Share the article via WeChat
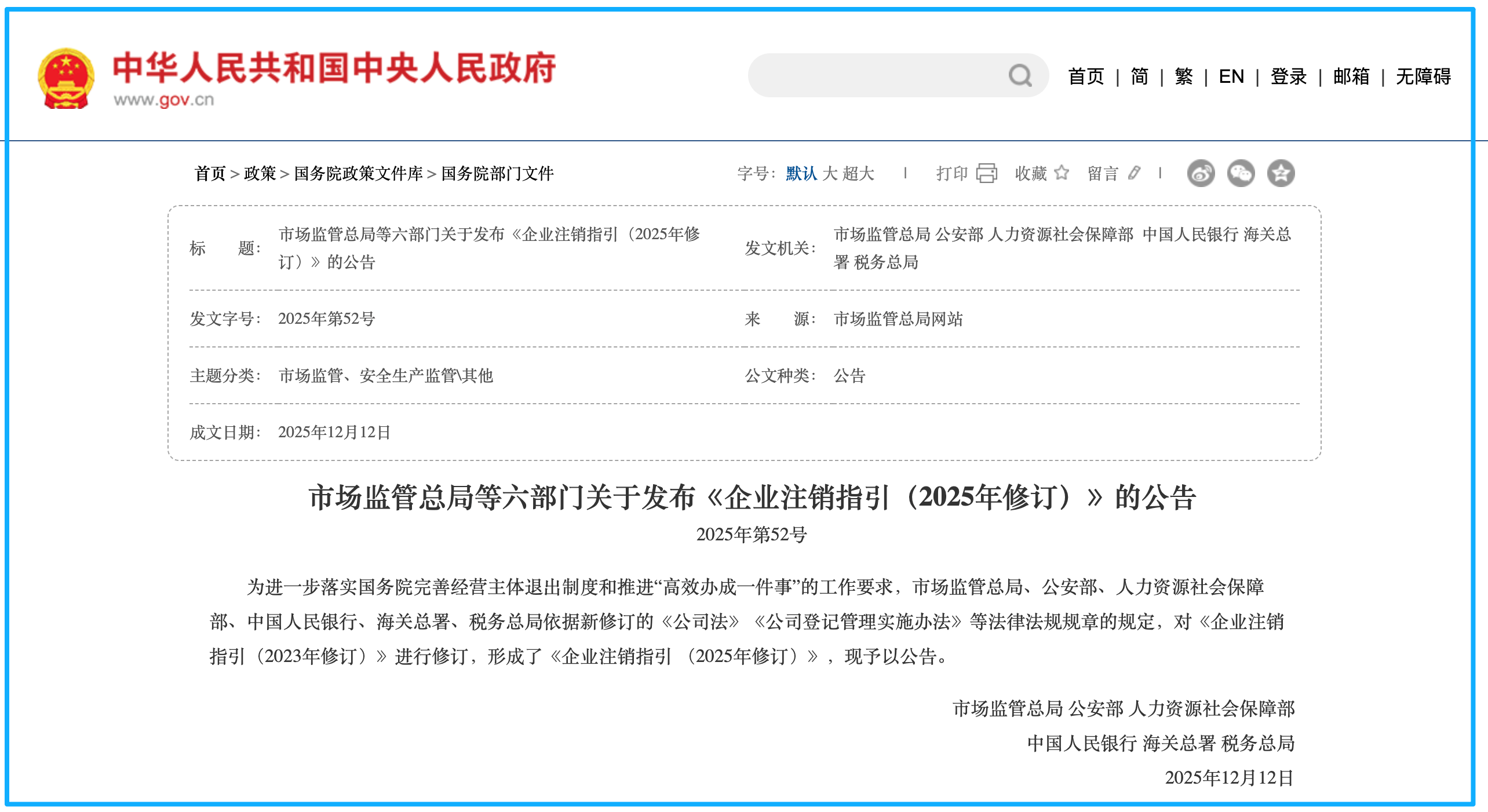 [1241, 173]
